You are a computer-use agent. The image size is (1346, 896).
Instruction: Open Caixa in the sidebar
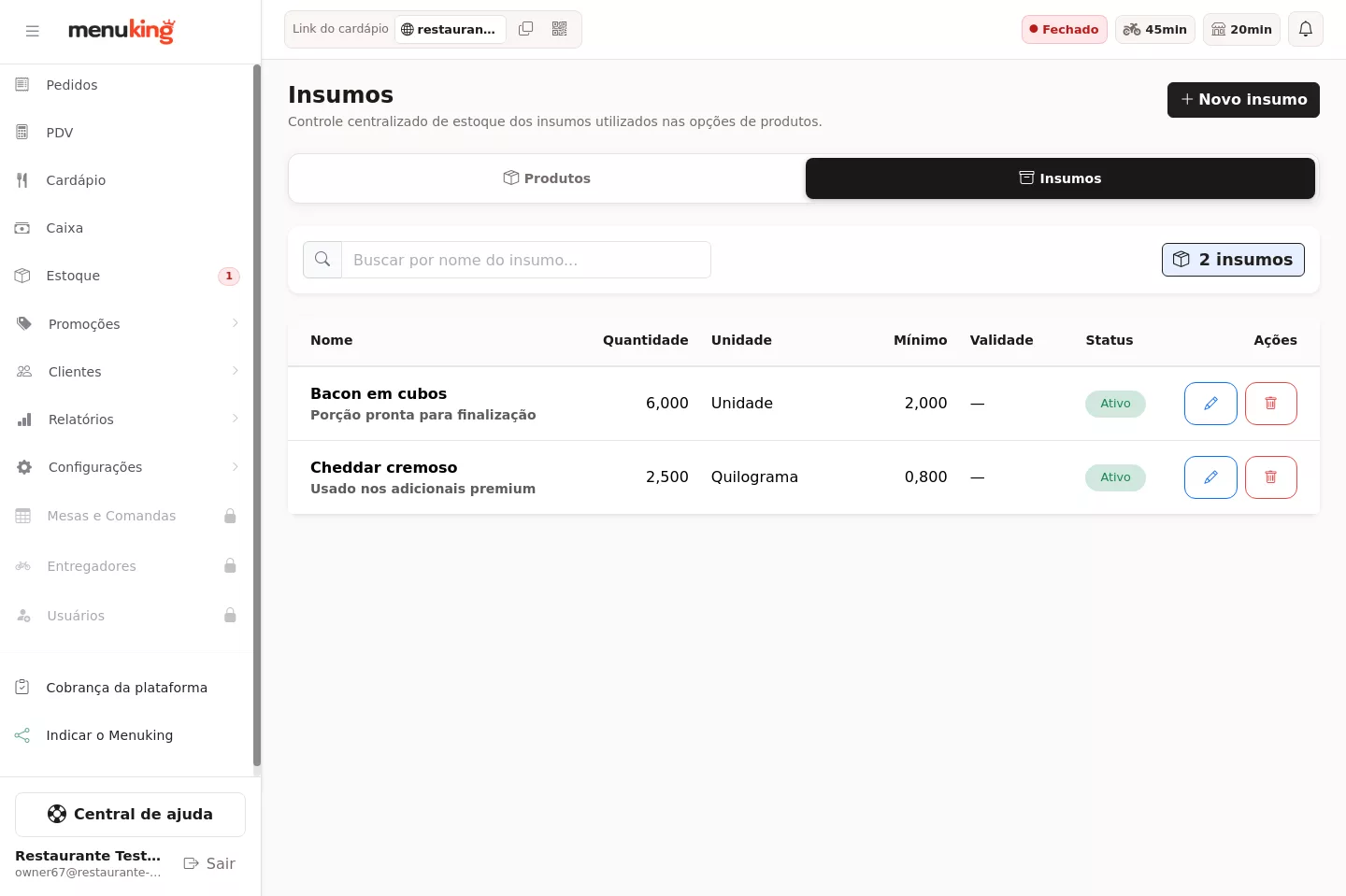pos(127,228)
